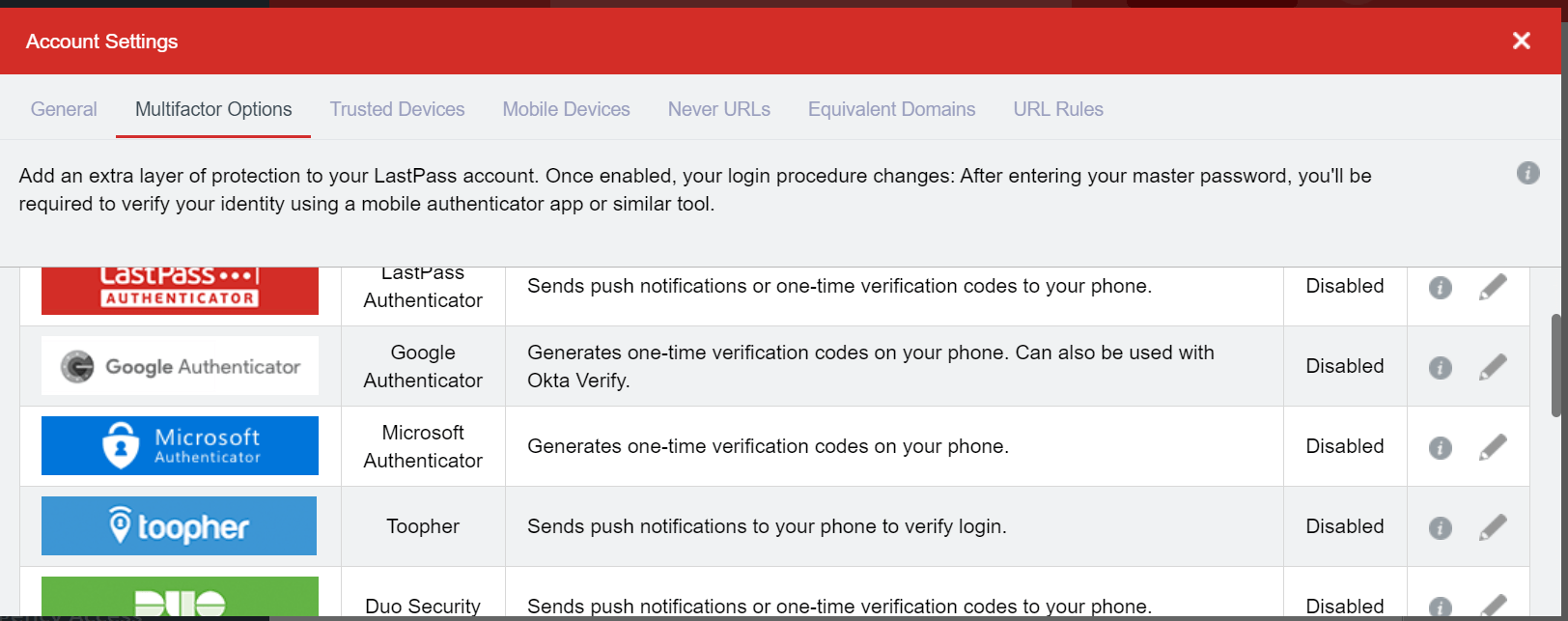
Task: Open info for Microsoft Authenticator row
Action: pos(1440,448)
